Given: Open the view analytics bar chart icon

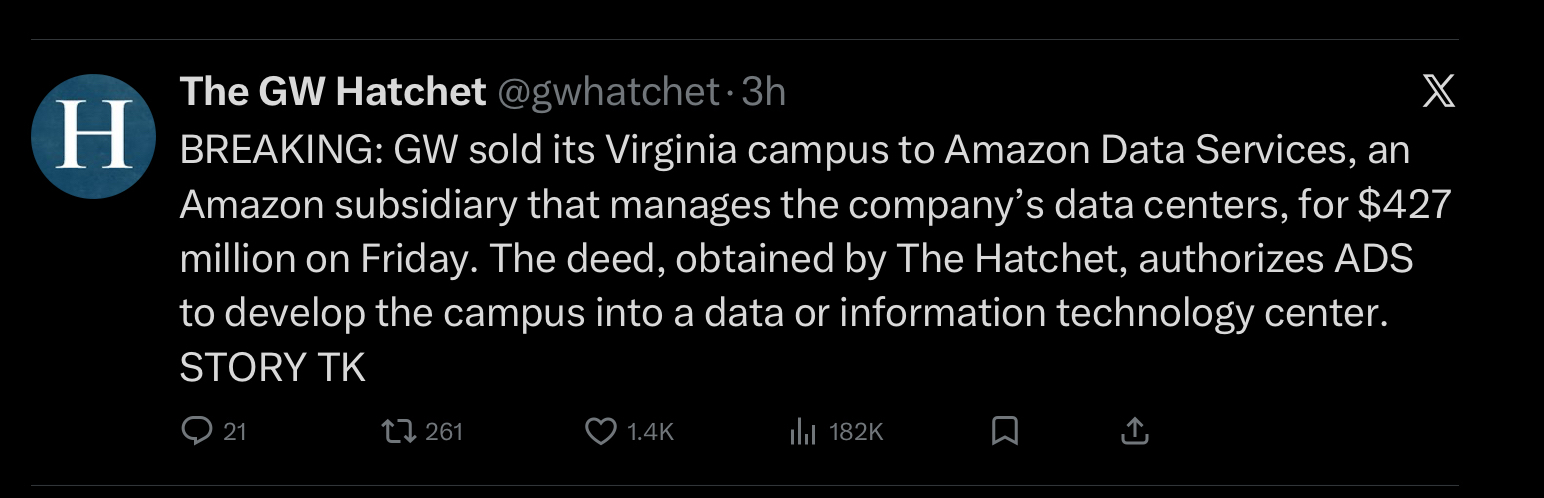Looking at the screenshot, I should click(803, 431).
